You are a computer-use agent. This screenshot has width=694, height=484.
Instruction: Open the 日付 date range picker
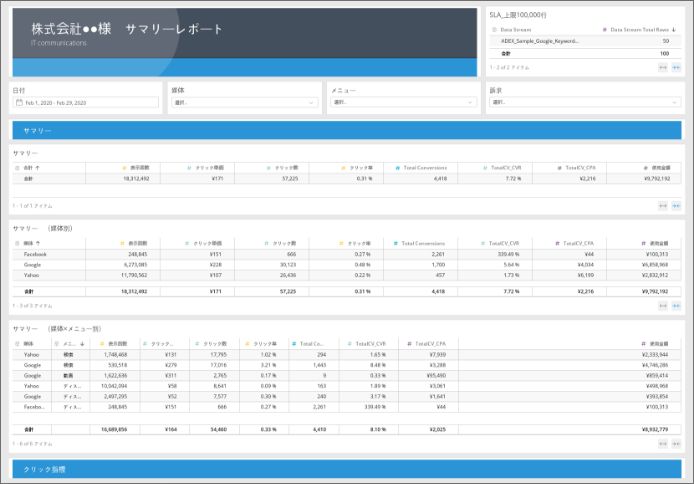tap(85, 103)
